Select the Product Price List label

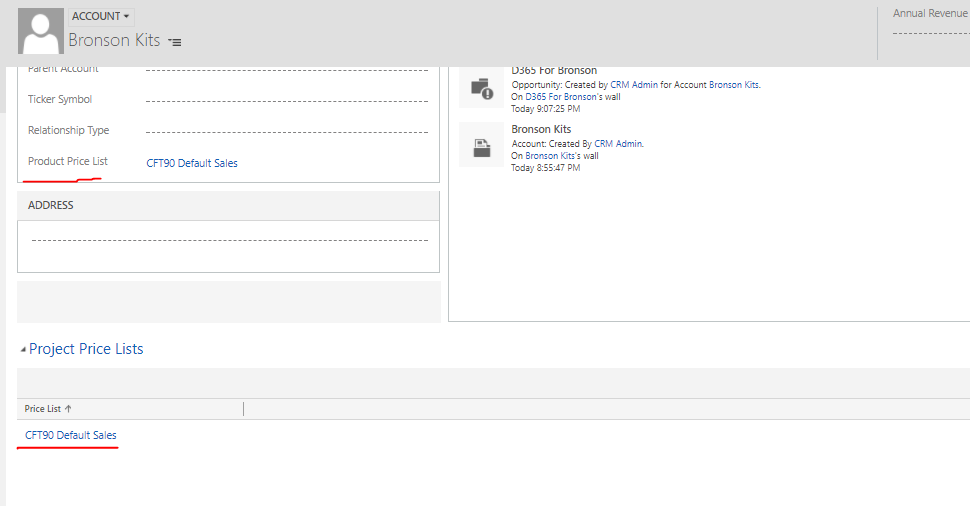[67, 161]
